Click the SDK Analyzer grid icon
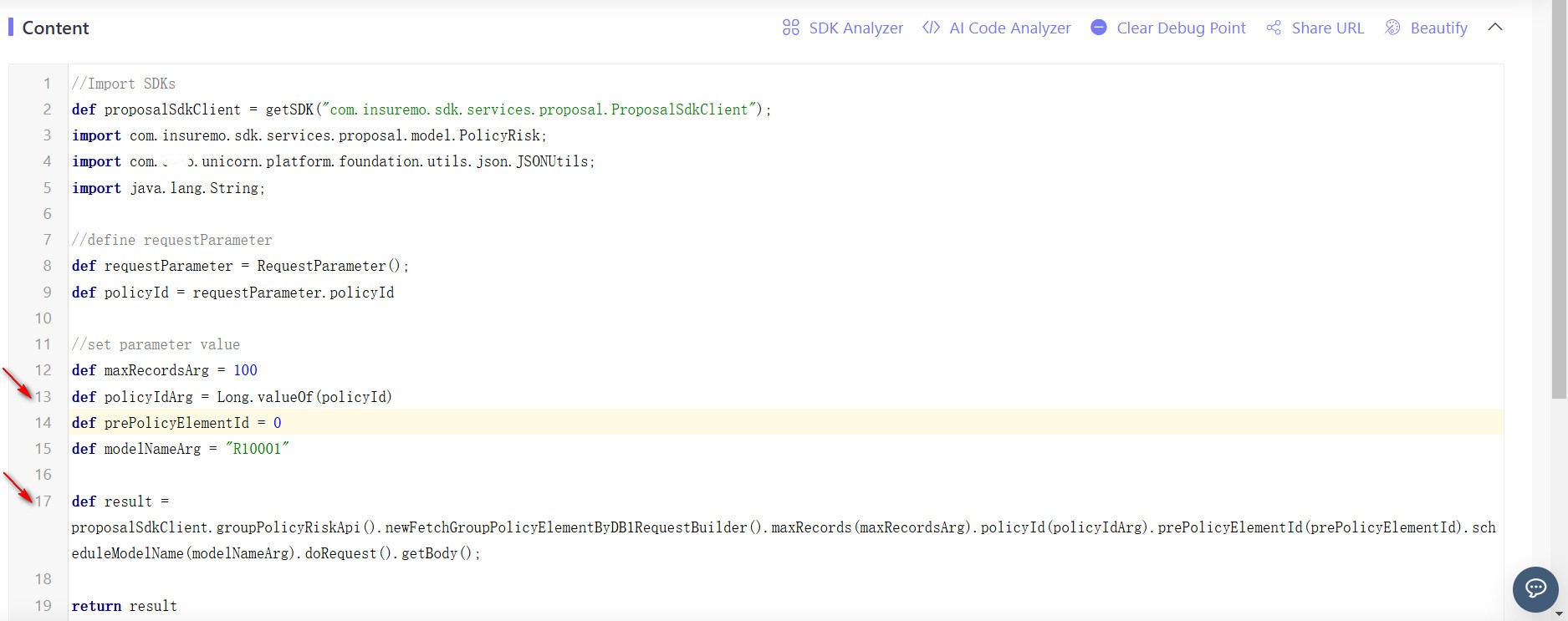Screen dimensions: 1568x621 790,28
